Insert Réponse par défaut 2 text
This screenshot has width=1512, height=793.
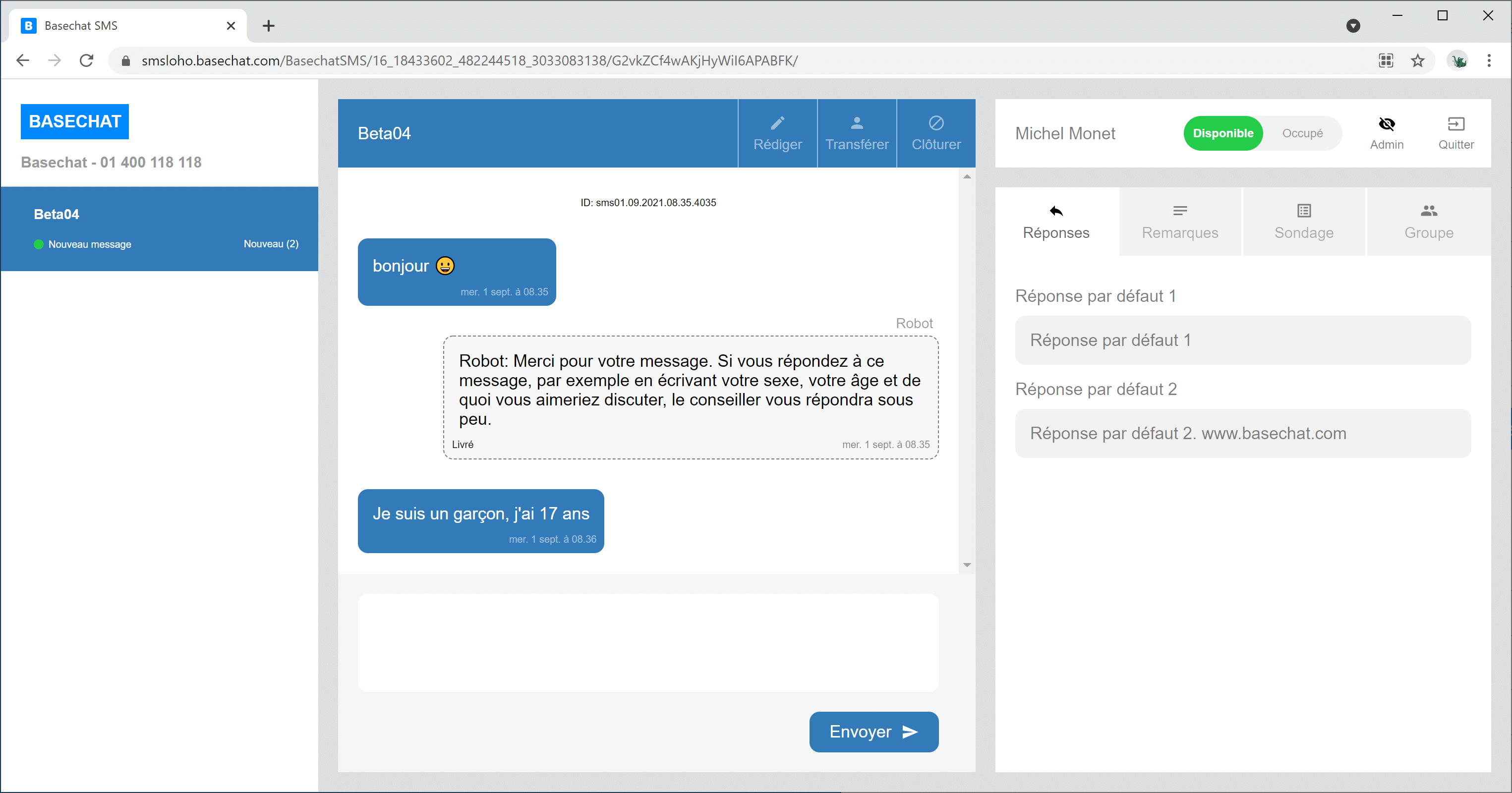pyautogui.click(x=1242, y=433)
